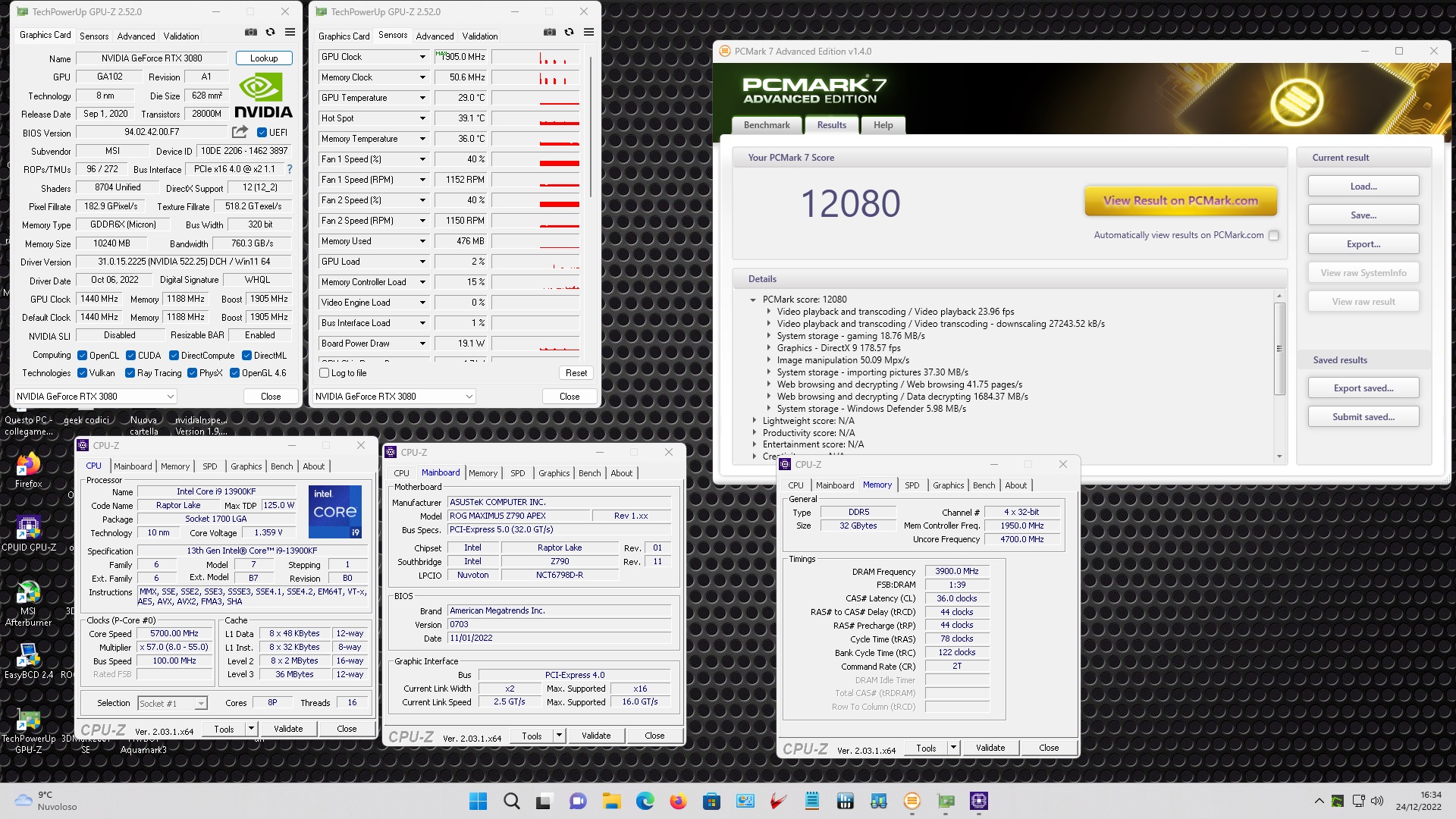Click Bus Interface question mark icon
Viewport: 1456px width, 819px height.
click(x=289, y=169)
